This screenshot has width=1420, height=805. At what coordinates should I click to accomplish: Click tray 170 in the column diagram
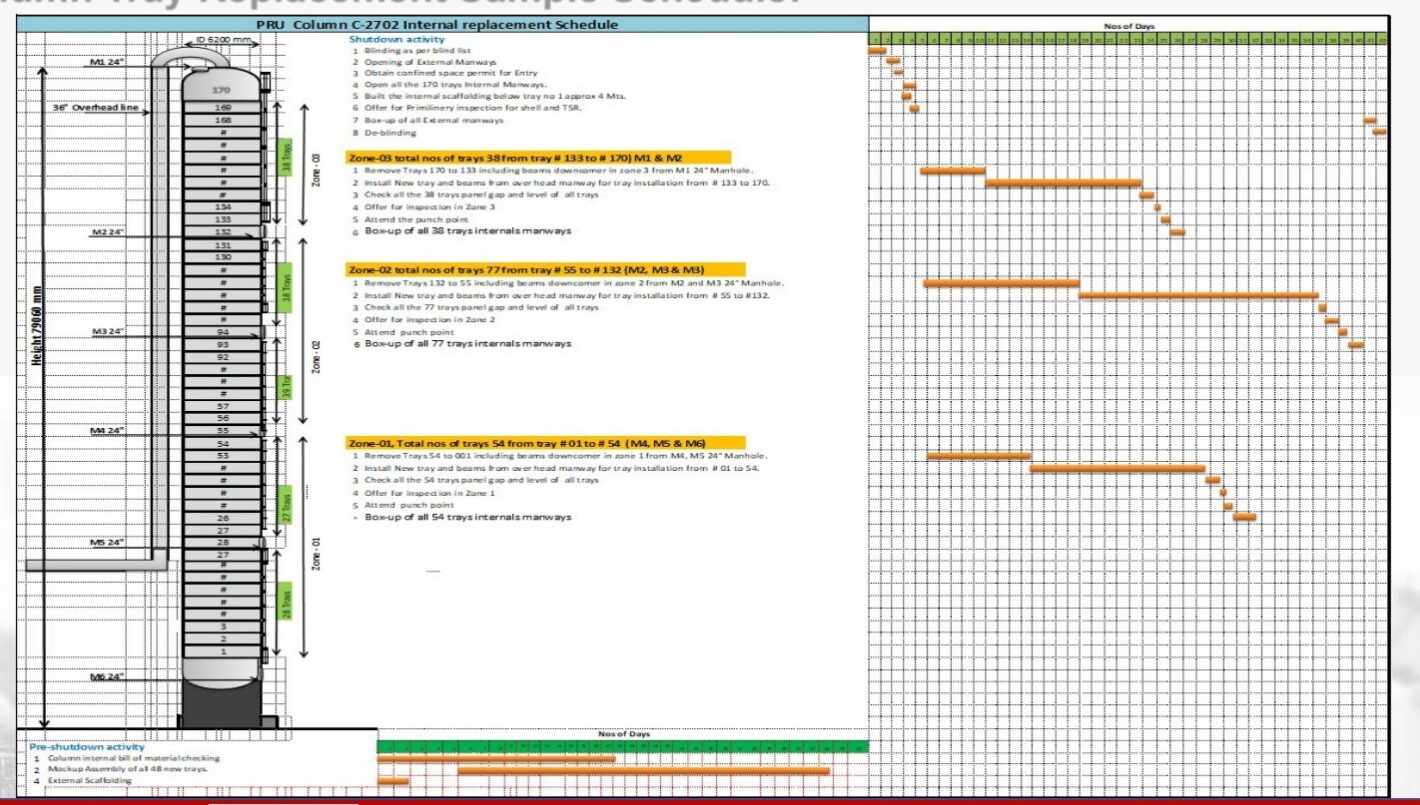pyautogui.click(x=222, y=90)
